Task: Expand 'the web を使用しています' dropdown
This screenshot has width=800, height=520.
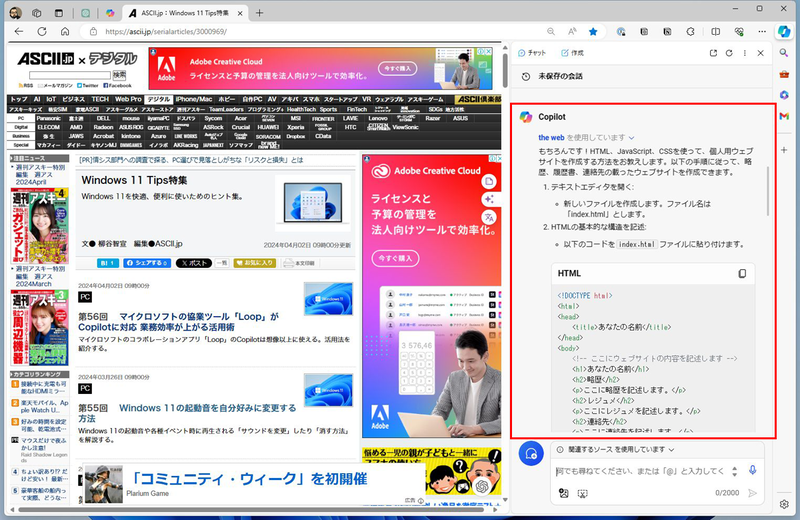Action: tap(588, 137)
